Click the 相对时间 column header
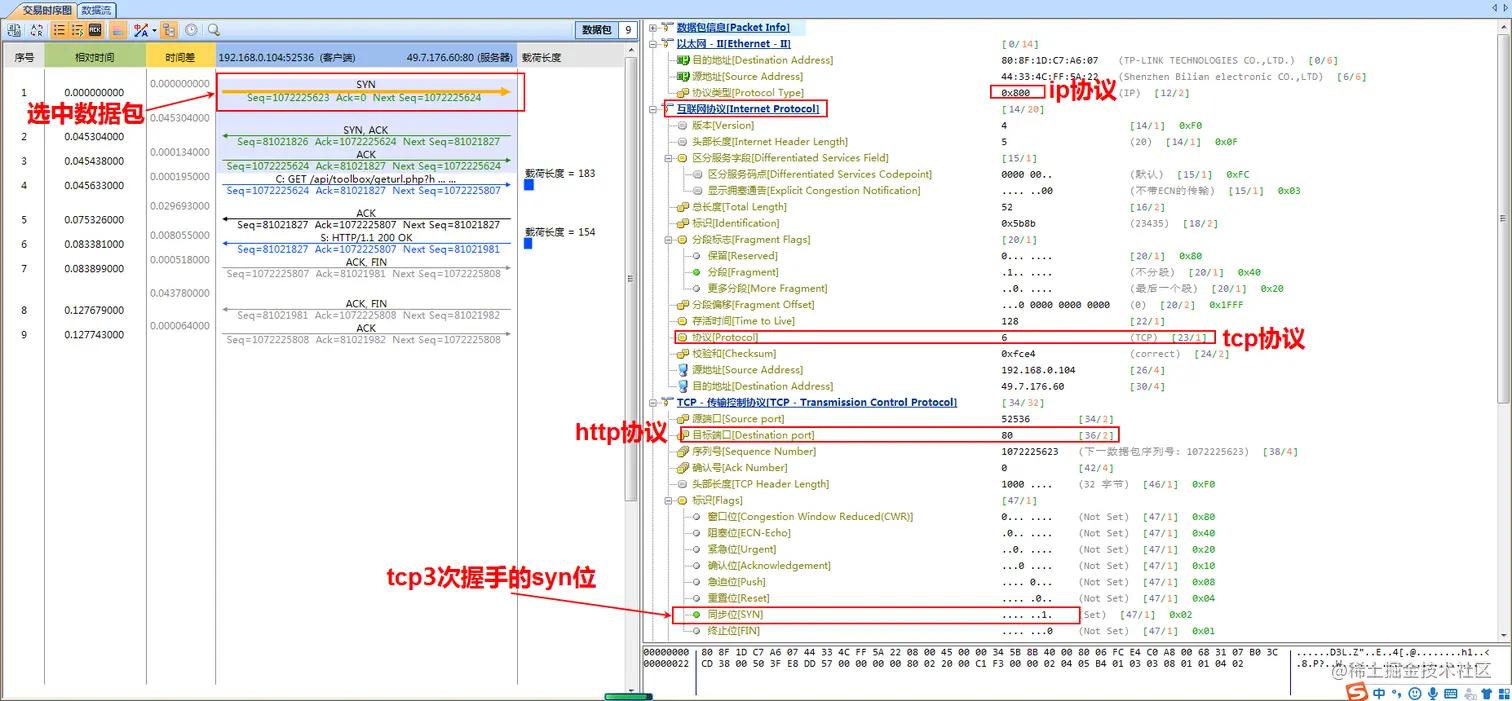Image resolution: width=1512 pixels, height=701 pixels. [x=95, y=57]
